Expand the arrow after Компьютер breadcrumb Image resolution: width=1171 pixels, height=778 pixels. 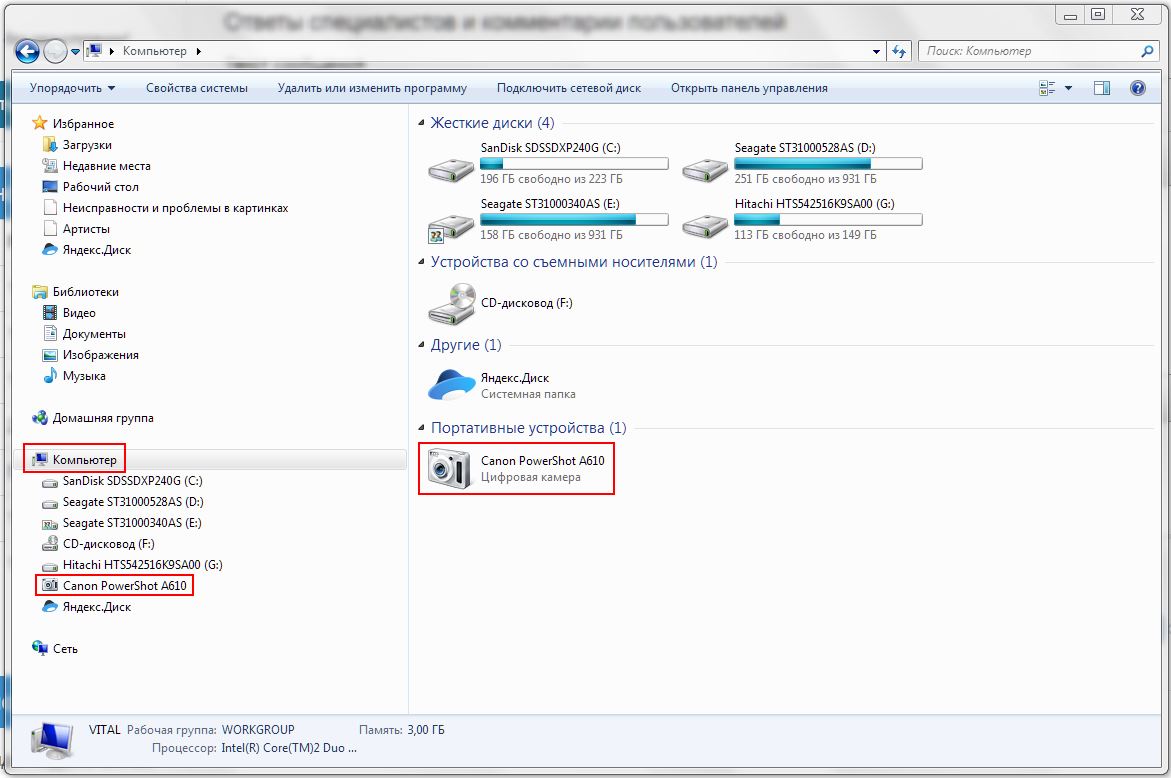point(199,52)
